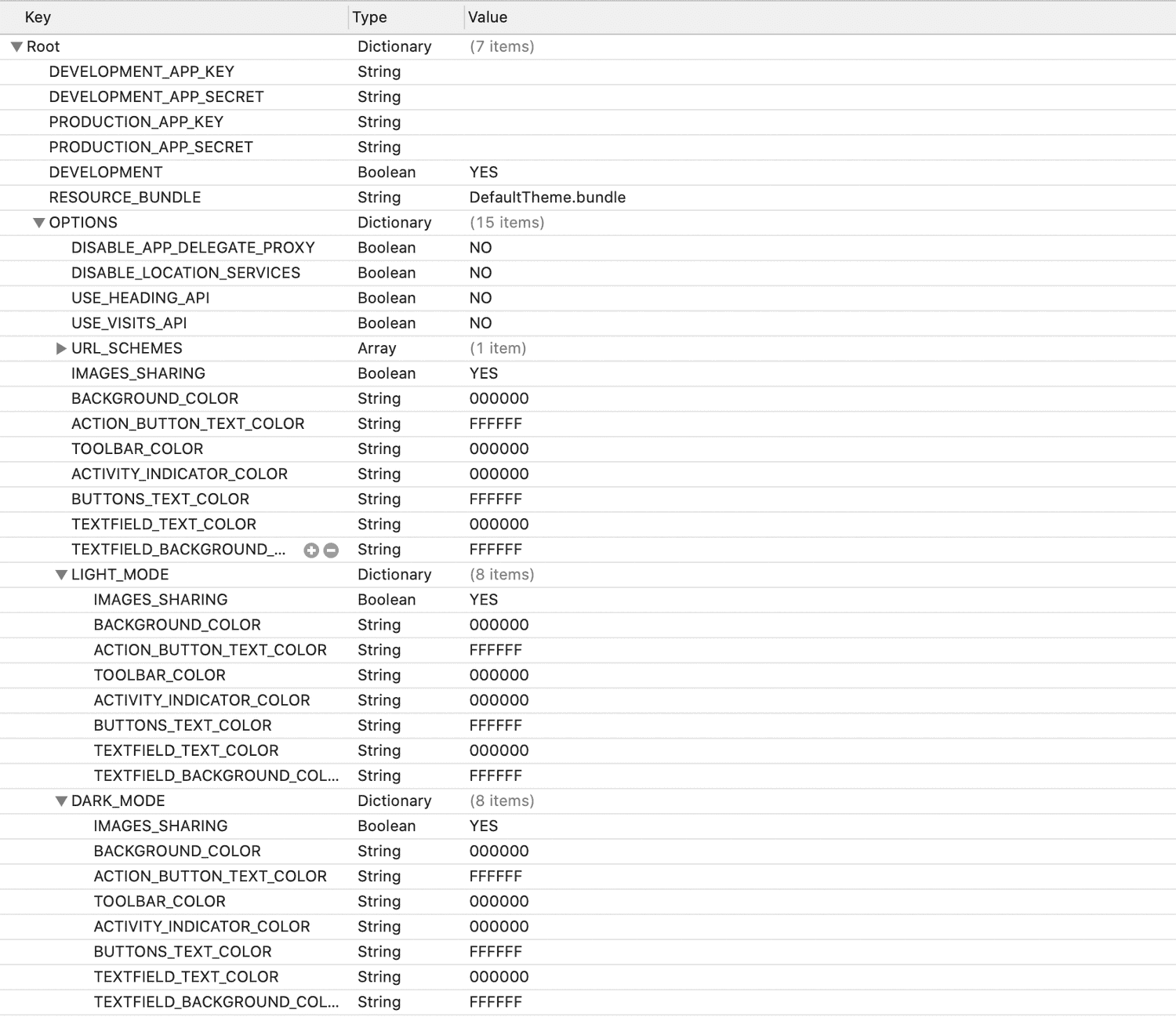Collapse the Root disclosure triangle
Screen dimensions: 1176x1017
click(16, 47)
